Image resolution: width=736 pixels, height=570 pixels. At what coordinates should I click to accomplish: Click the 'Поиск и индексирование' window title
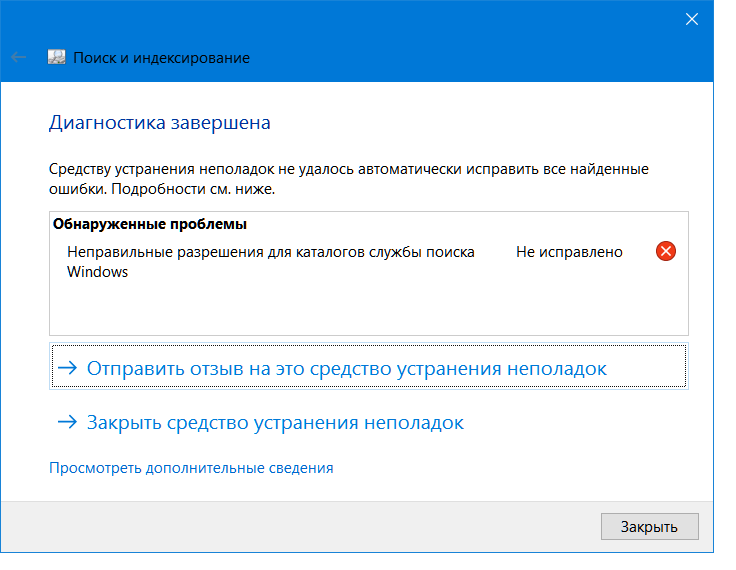coord(161,58)
